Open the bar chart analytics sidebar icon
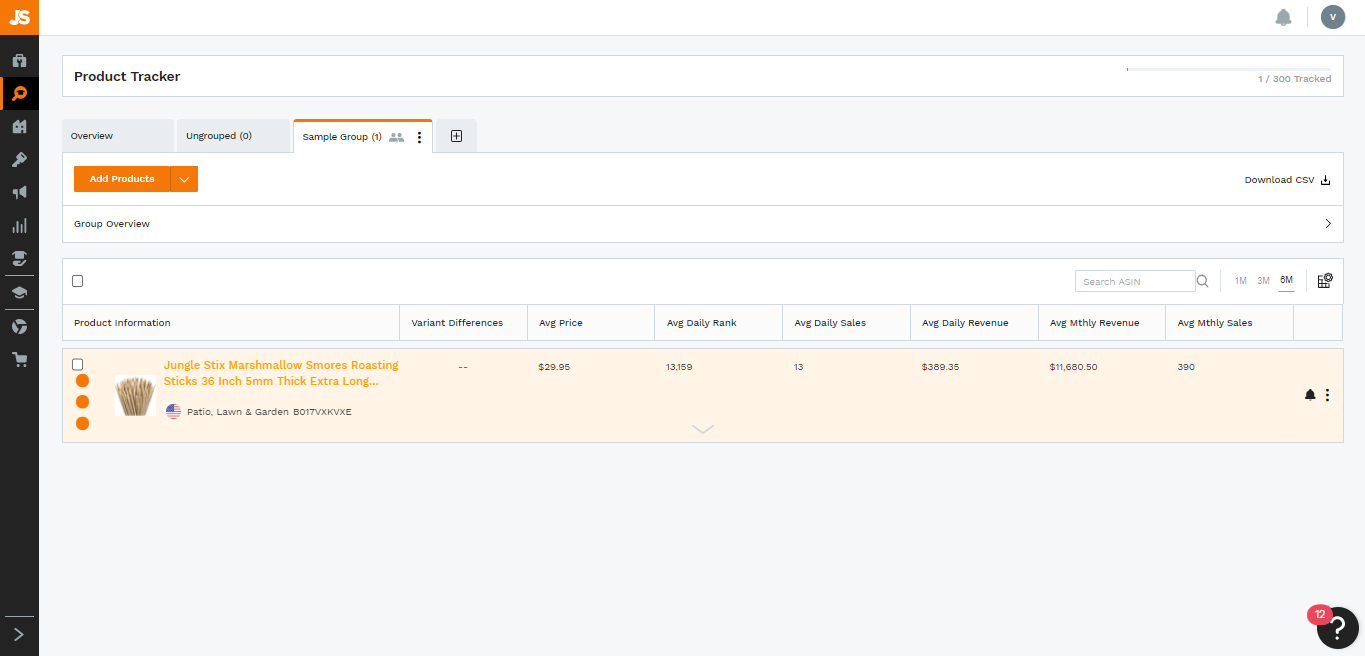The image size is (1365, 656). (x=19, y=226)
